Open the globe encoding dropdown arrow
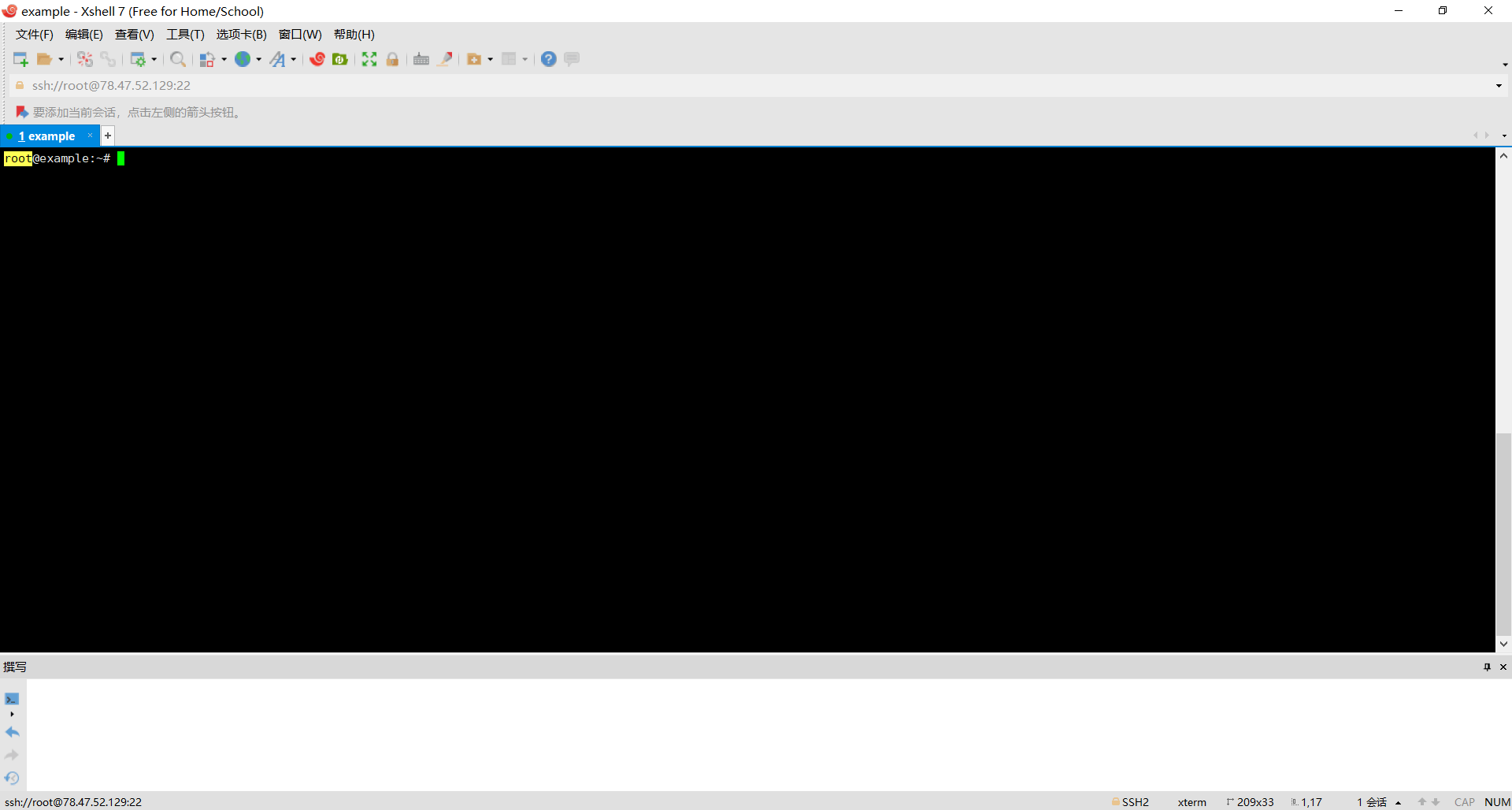 258,59
